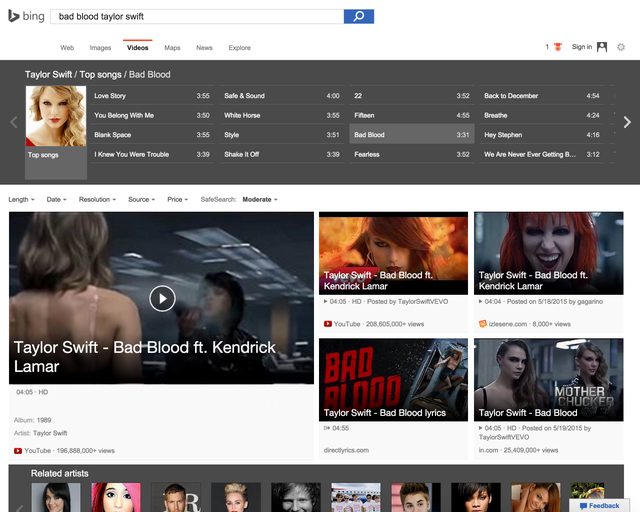Select Blank Space from the song list
Screen dimensions: 640x512
click(x=112, y=135)
